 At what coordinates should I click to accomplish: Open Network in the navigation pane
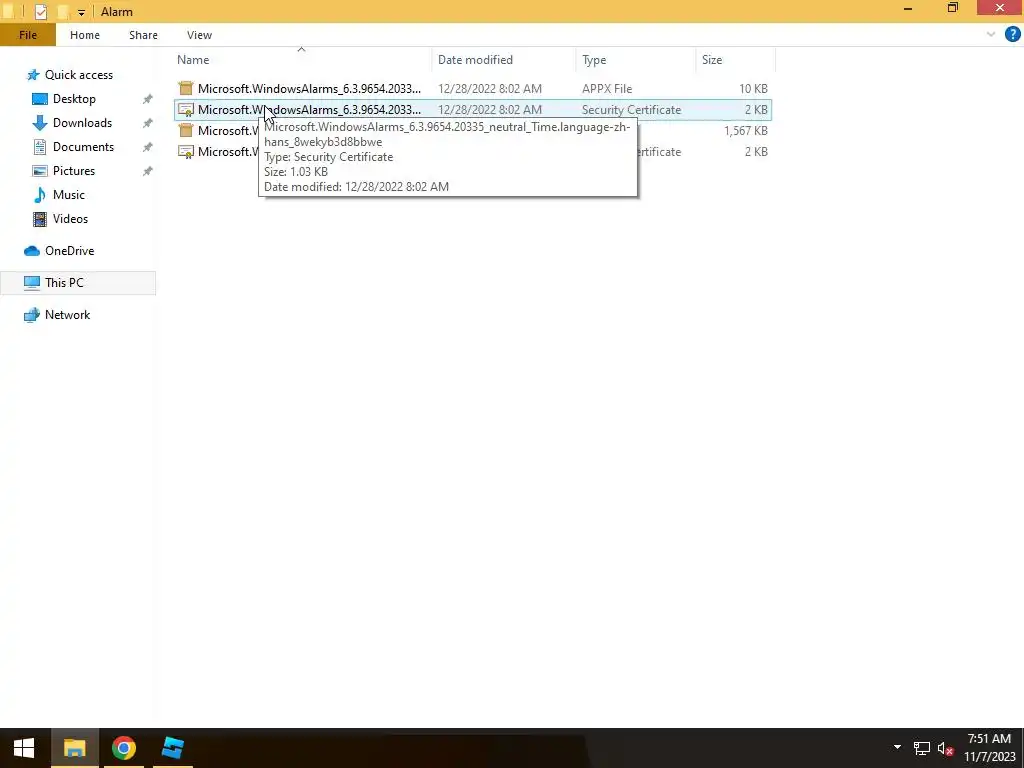tap(67, 315)
